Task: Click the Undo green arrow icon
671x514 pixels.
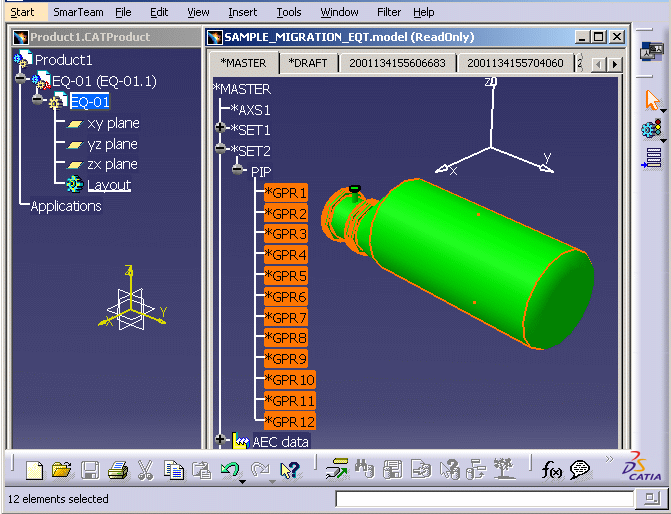Action: (x=230, y=469)
